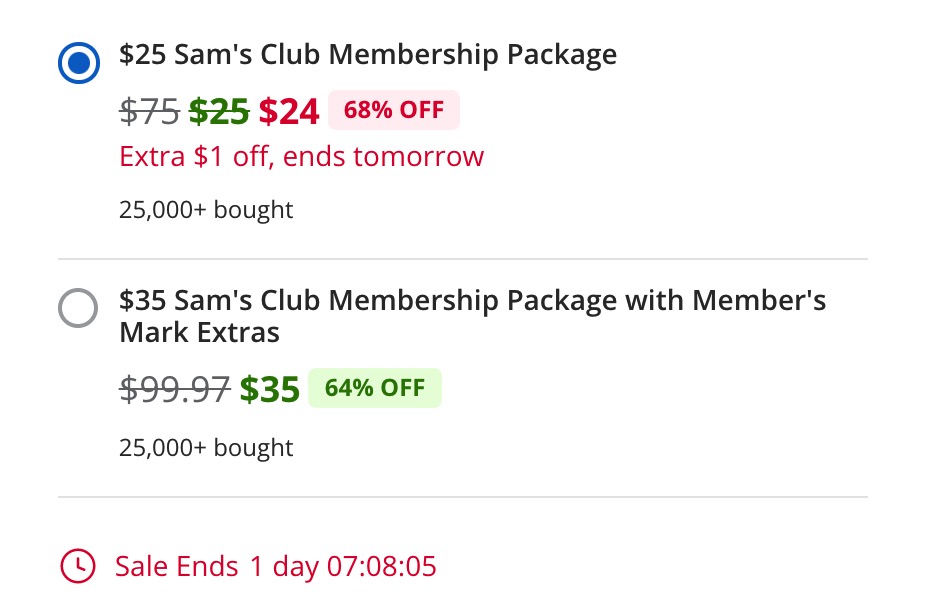Click the pink 68% OFF discount badge

(x=393, y=110)
